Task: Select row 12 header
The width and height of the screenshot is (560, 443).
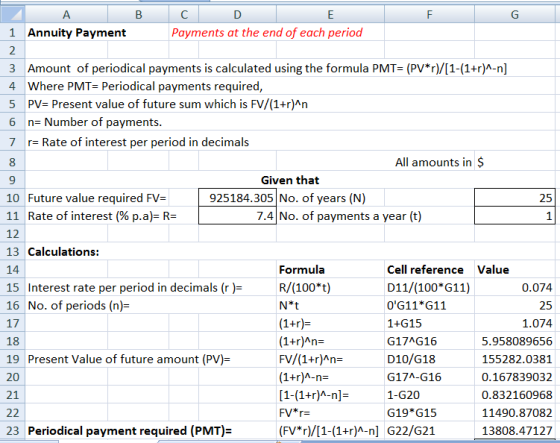Action: 12,234
